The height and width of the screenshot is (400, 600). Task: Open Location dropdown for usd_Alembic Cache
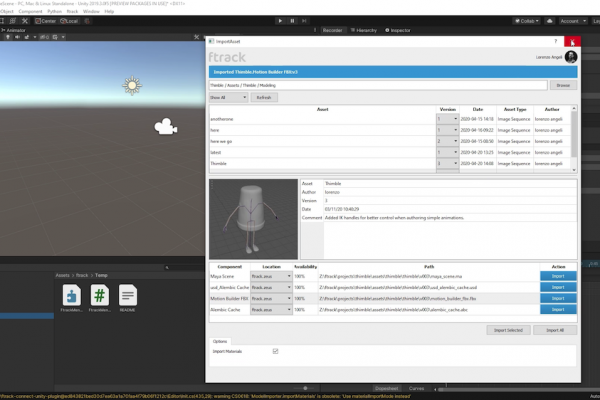click(x=271, y=287)
